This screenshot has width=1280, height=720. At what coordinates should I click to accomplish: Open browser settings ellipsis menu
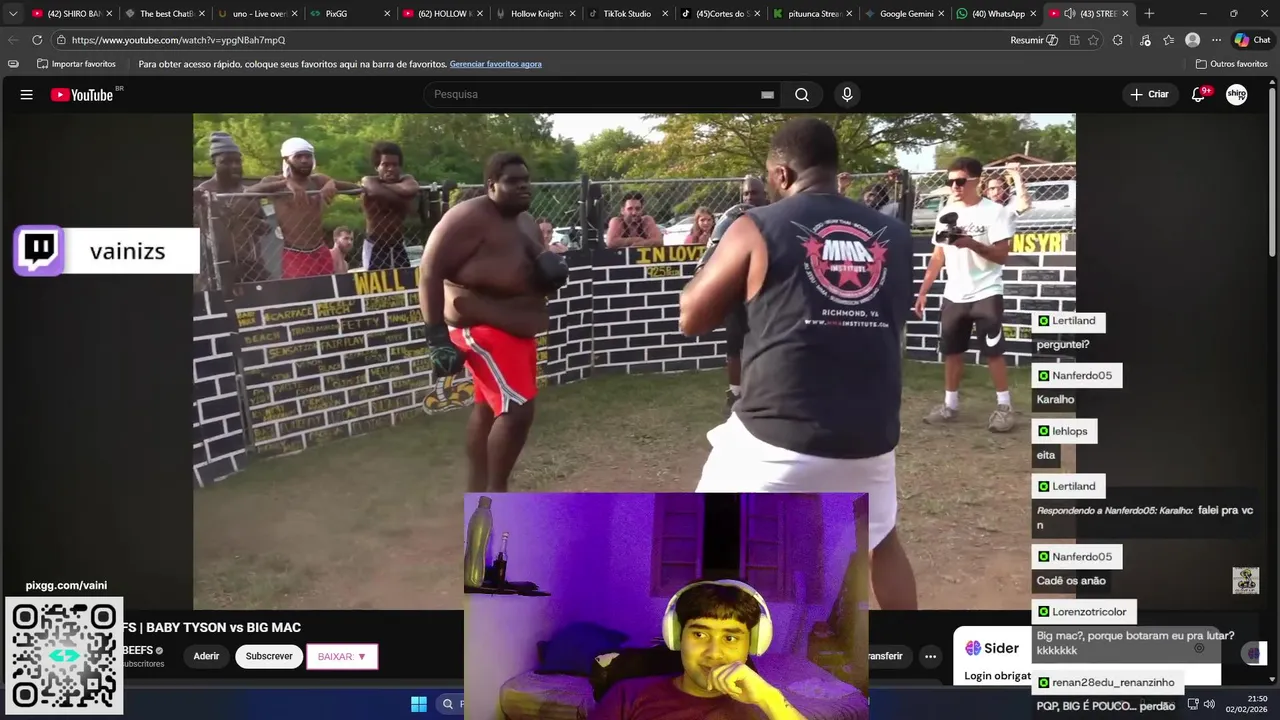click(x=1216, y=40)
